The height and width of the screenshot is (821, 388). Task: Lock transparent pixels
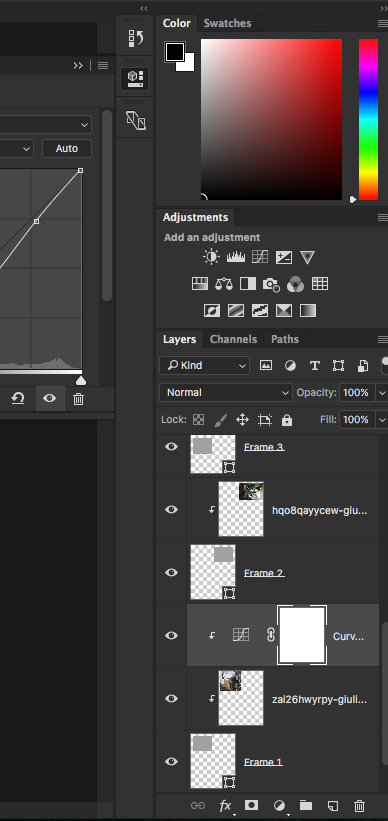pyautogui.click(x=198, y=419)
